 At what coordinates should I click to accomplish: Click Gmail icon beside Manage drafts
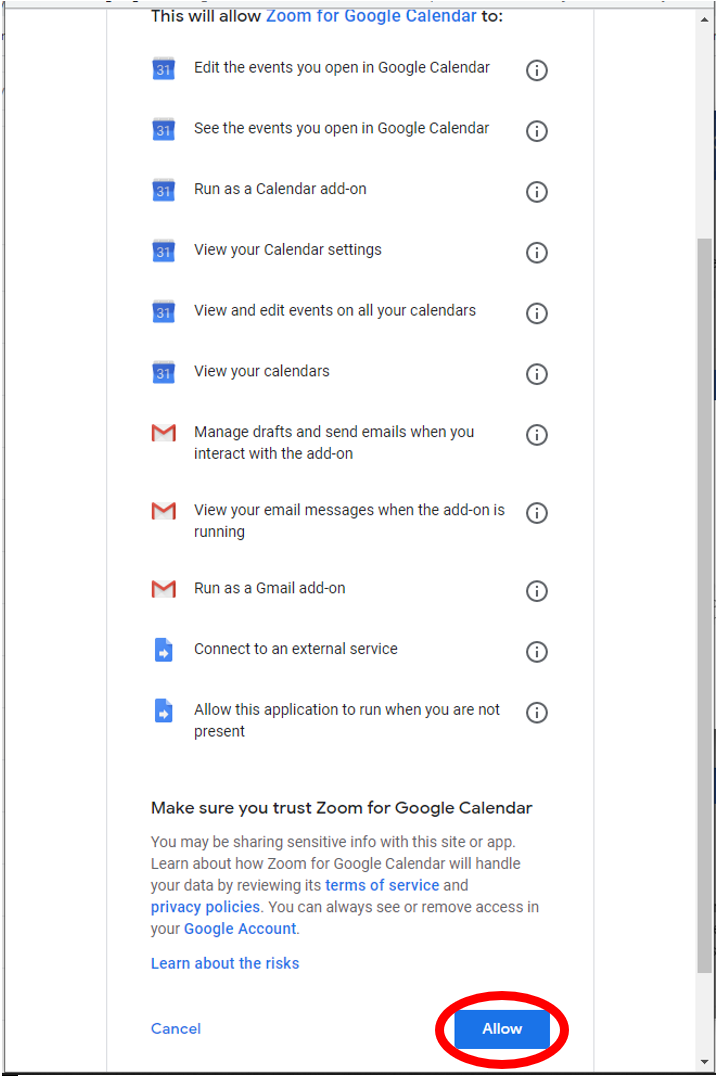163,433
